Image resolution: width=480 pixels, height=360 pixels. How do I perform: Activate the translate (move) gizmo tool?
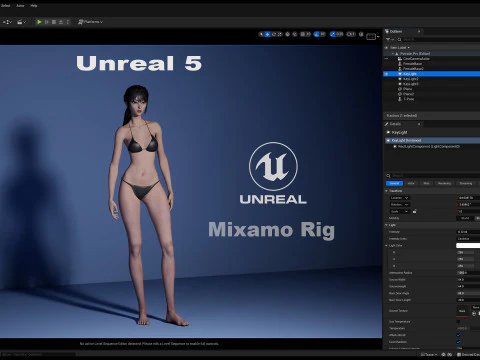click(x=267, y=34)
